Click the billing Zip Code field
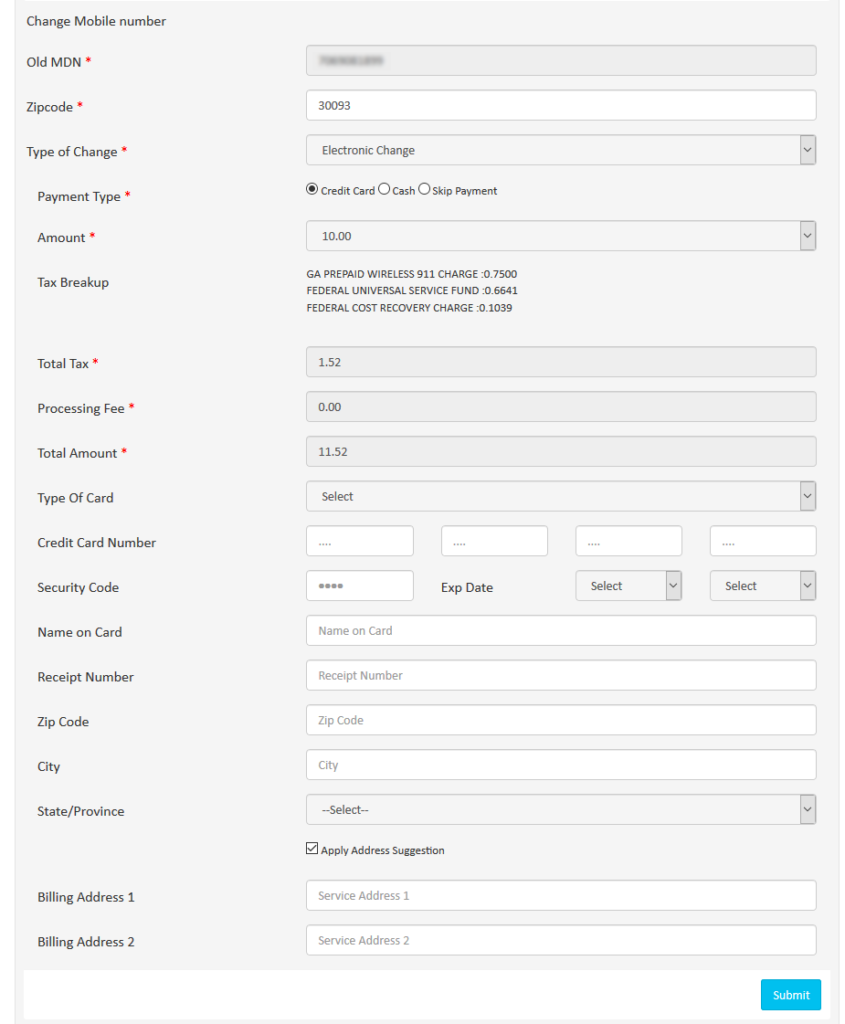Viewport: 845px width, 1024px height. [560, 719]
